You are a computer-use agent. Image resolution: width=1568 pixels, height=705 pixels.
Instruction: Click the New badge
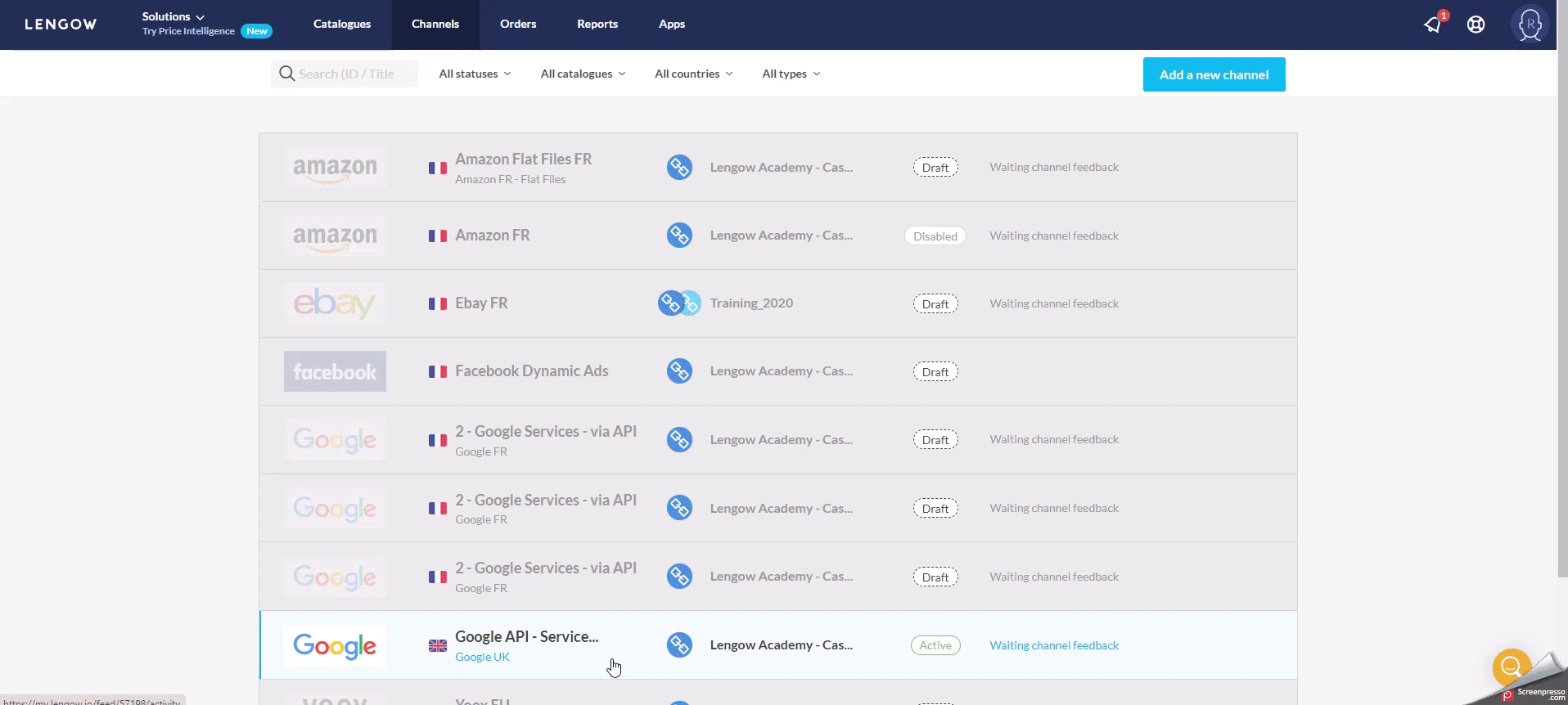pos(257,31)
